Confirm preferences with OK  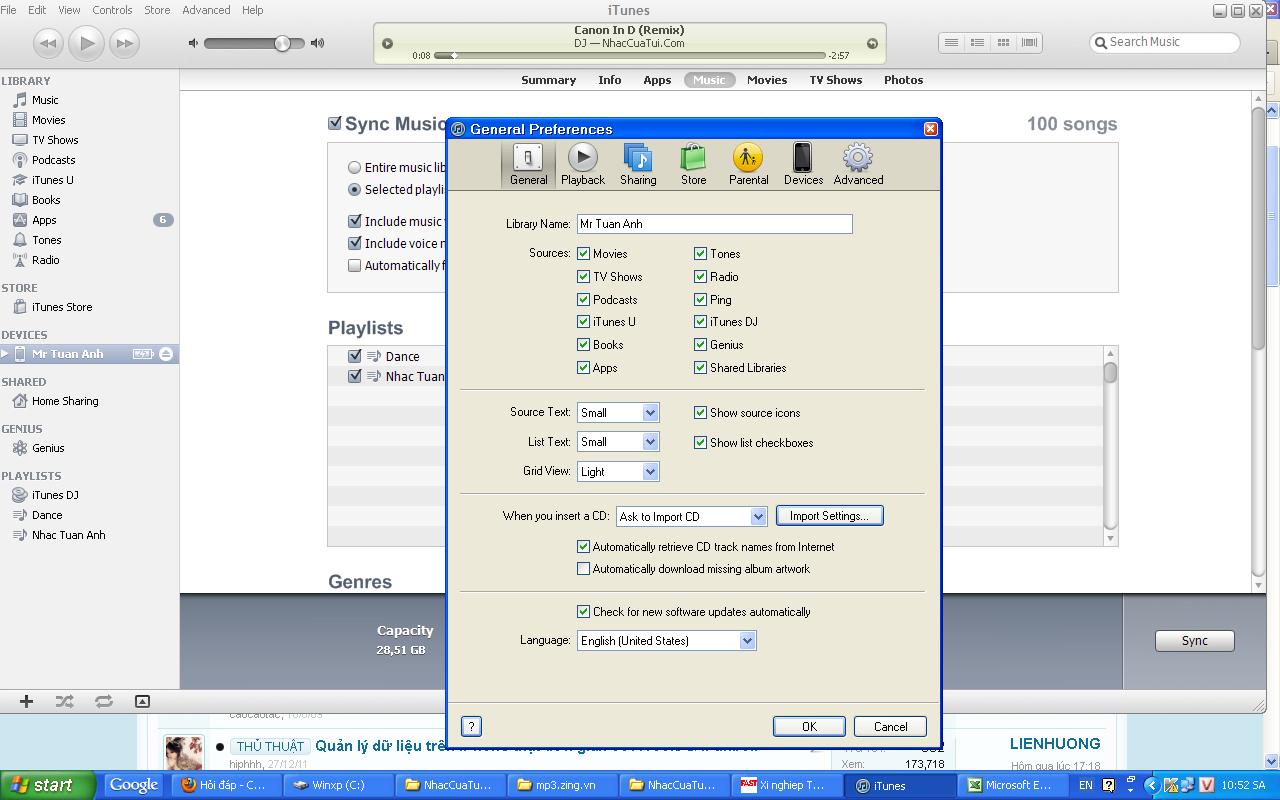[809, 727]
